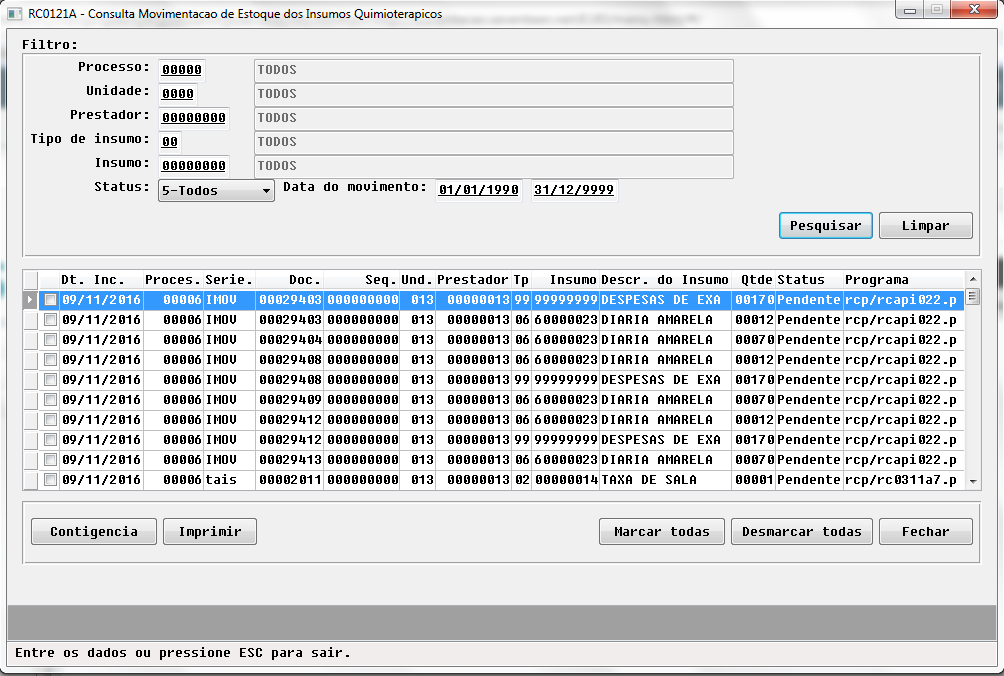Tick checkbox for DIARIA AMARELA doc 00029403
1004x676 pixels.
click(50, 319)
